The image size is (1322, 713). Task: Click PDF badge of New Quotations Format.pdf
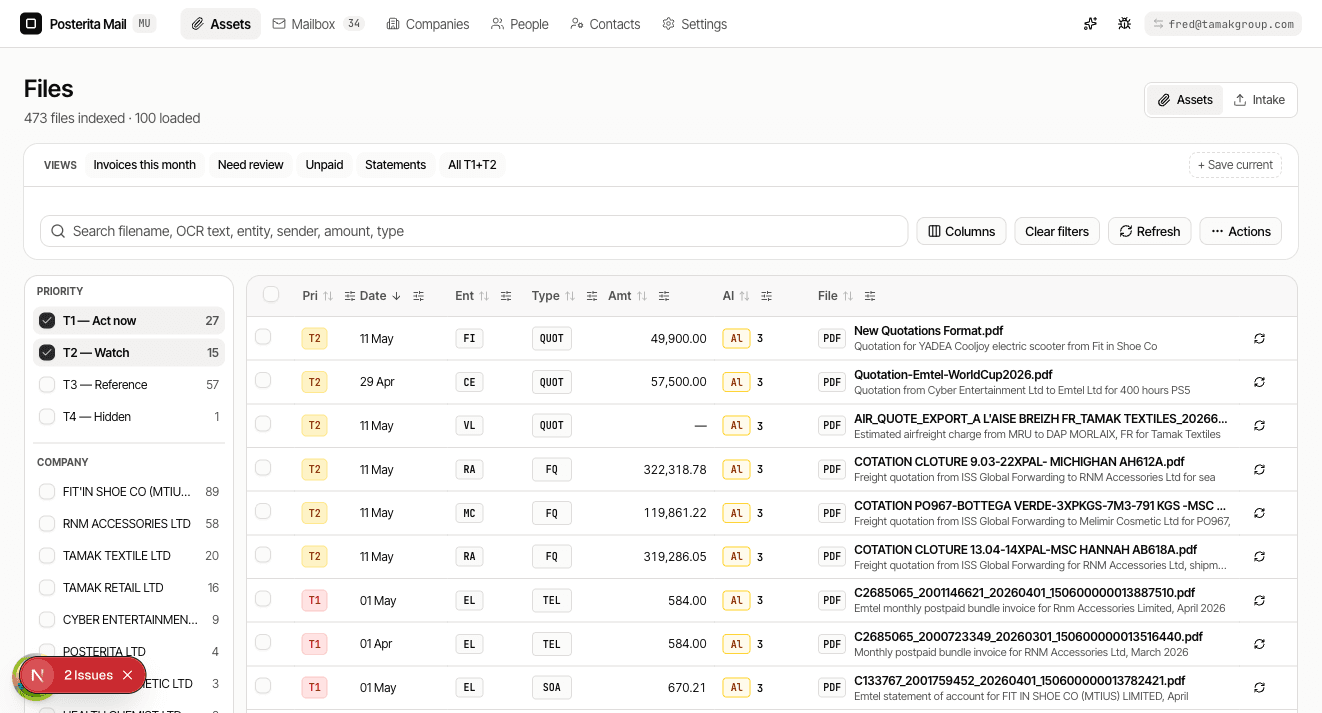tap(832, 339)
